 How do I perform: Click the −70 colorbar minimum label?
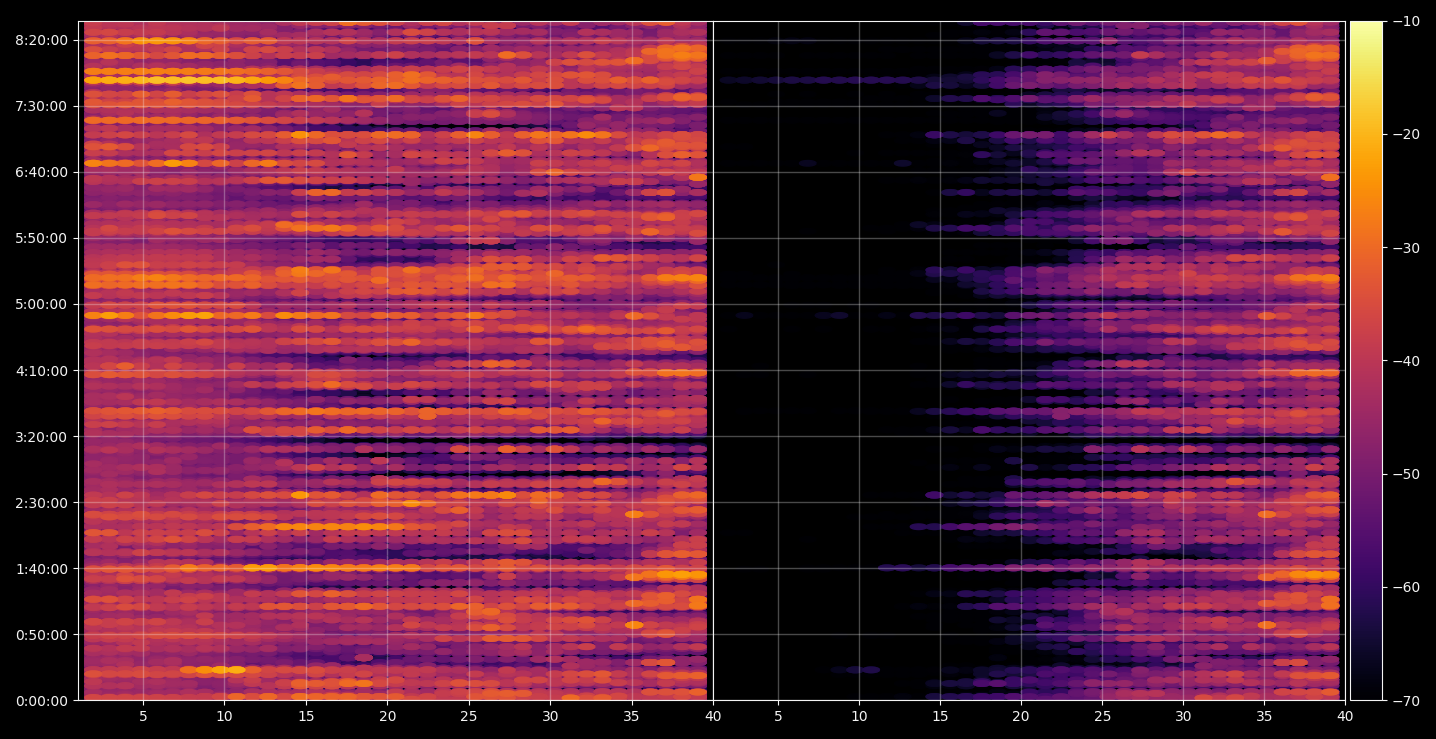coord(1406,700)
